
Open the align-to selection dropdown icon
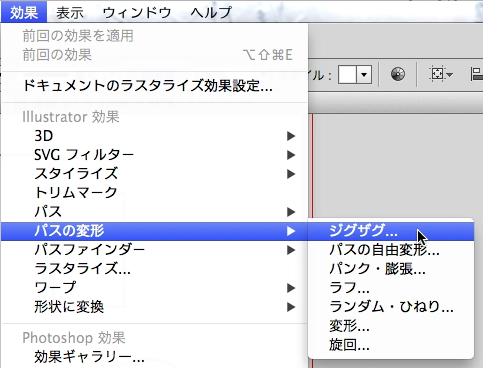tap(441, 74)
